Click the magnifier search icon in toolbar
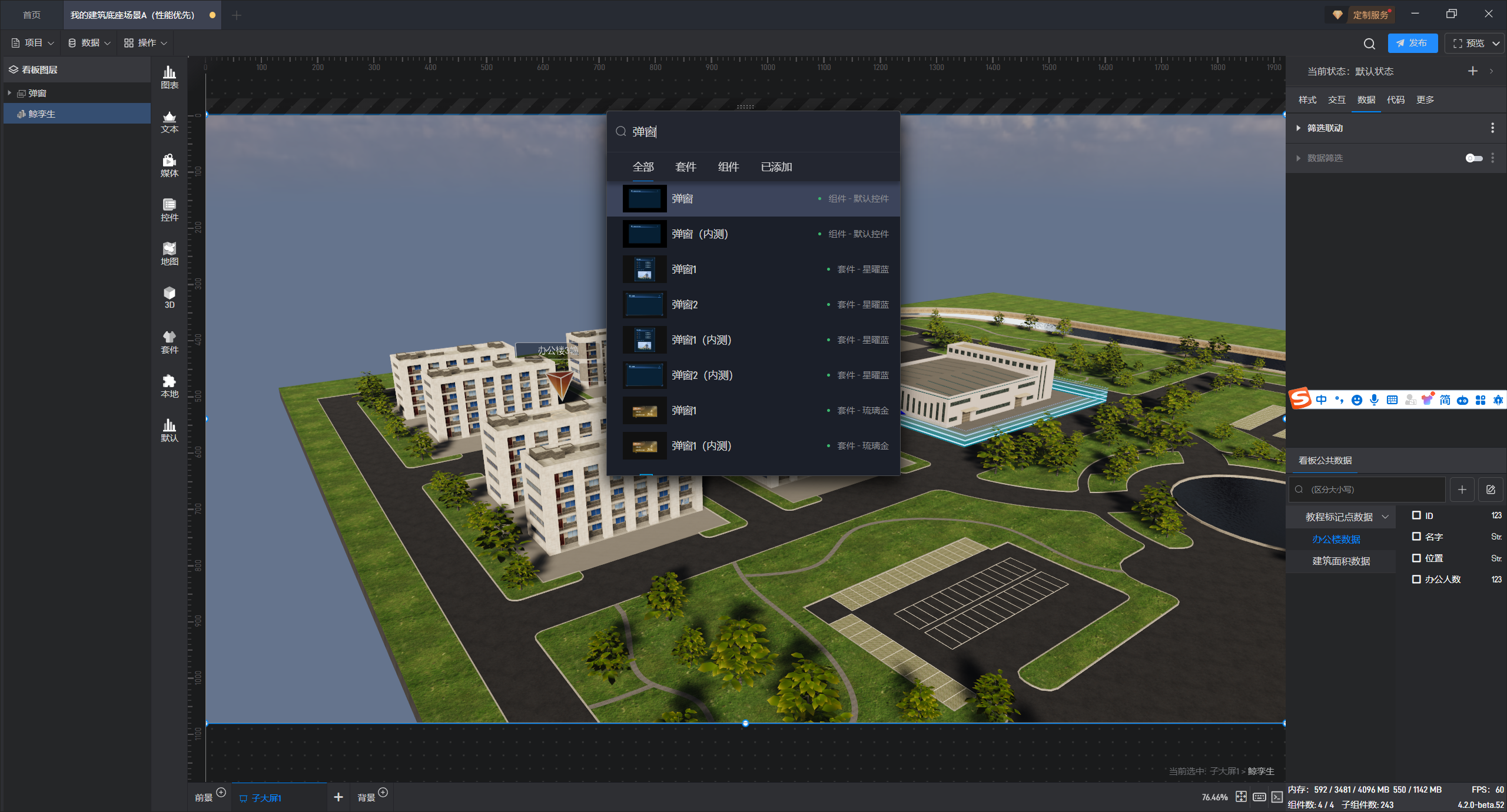Viewport: 1507px width, 812px height. point(1369,44)
